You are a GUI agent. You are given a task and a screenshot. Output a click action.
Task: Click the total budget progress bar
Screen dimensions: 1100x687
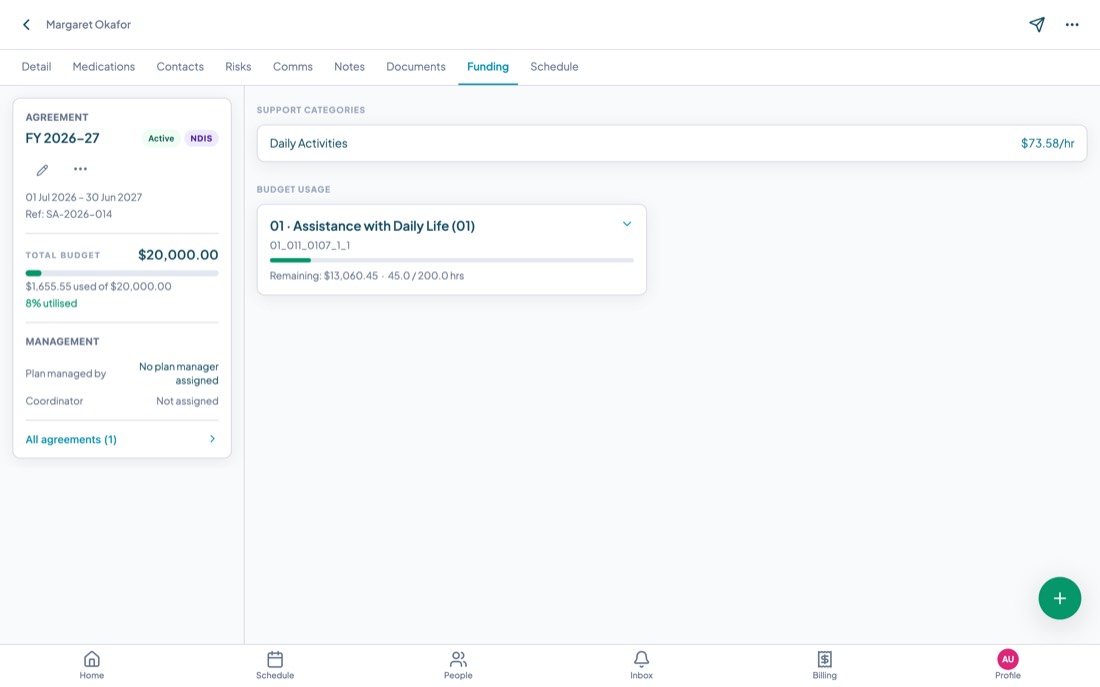(122, 273)
